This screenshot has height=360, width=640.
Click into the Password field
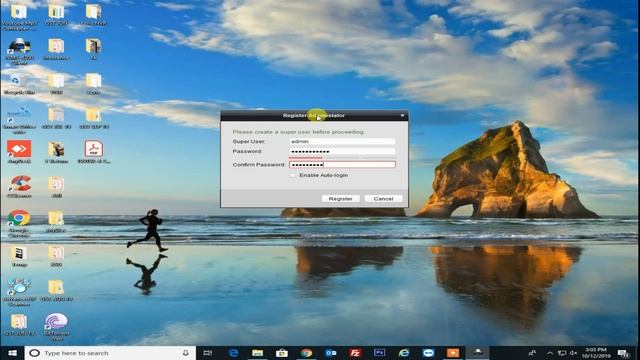(x=342, y=151)
